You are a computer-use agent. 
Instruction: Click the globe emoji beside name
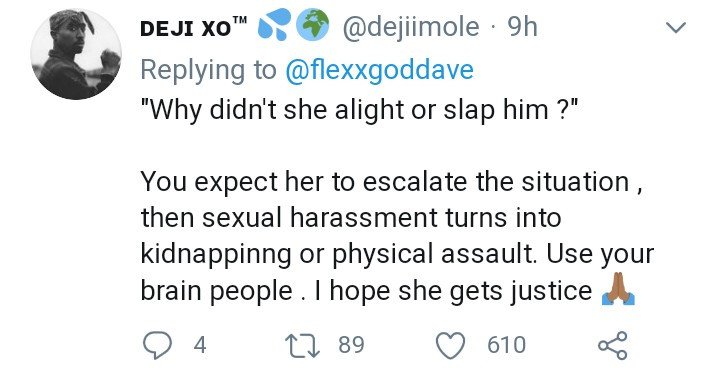click(312, 24)
